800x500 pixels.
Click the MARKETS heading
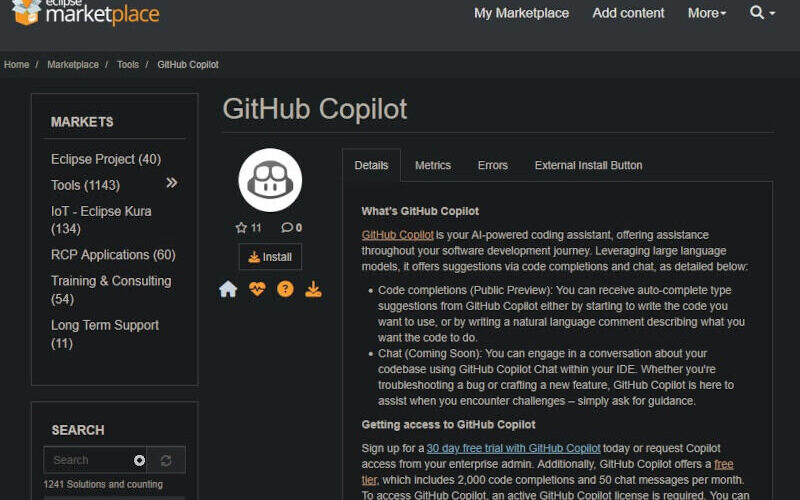82,122
